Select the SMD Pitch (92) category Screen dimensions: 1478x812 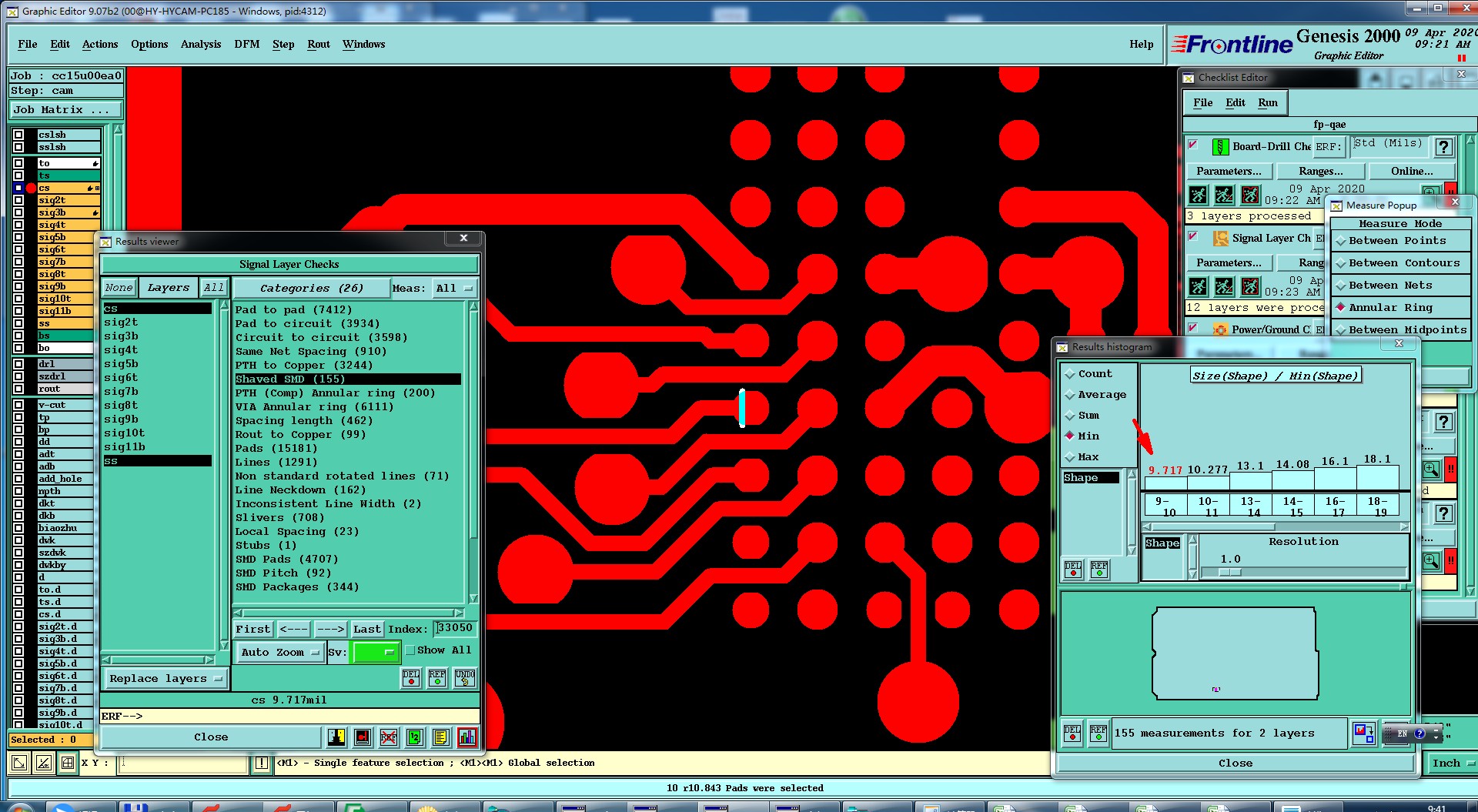(x=283, y=573)
